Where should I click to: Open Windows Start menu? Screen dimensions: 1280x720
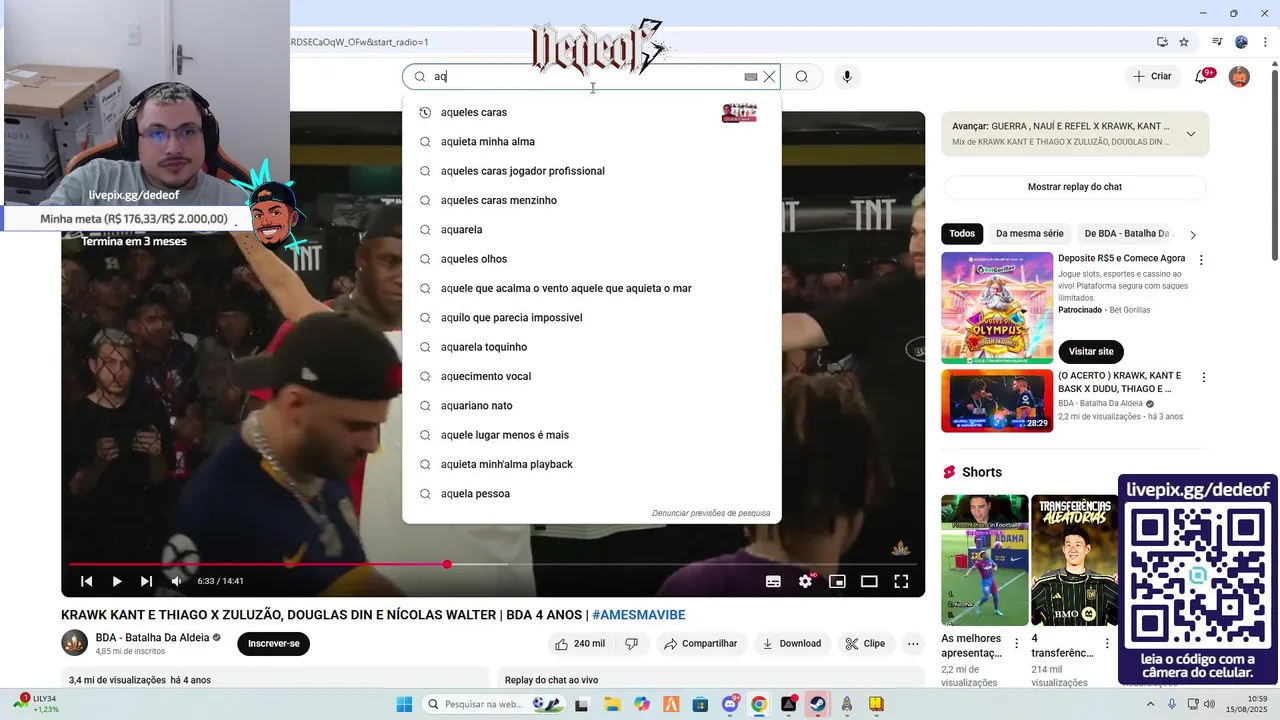point(404,704)
